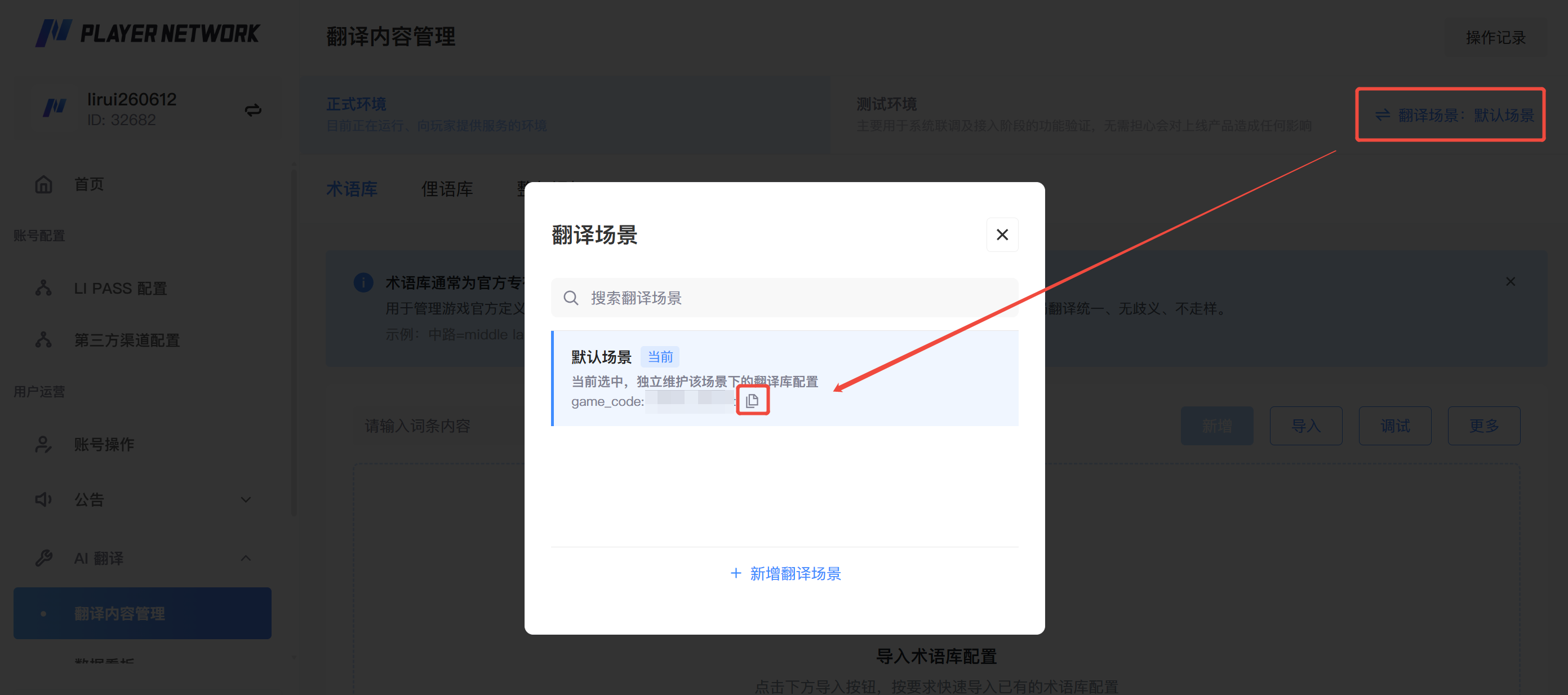
Task: Select the 默认场景 scenario row
Action: point(784,378)
